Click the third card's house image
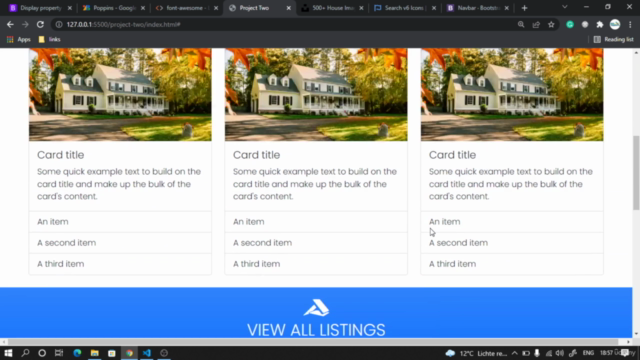The width and height of the screenshot is (640, 360). click(512, 95)
